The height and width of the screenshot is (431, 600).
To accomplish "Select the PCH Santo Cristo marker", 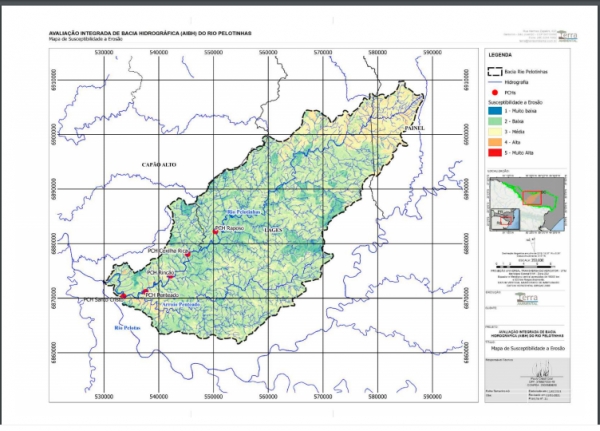I will [124, 297].
